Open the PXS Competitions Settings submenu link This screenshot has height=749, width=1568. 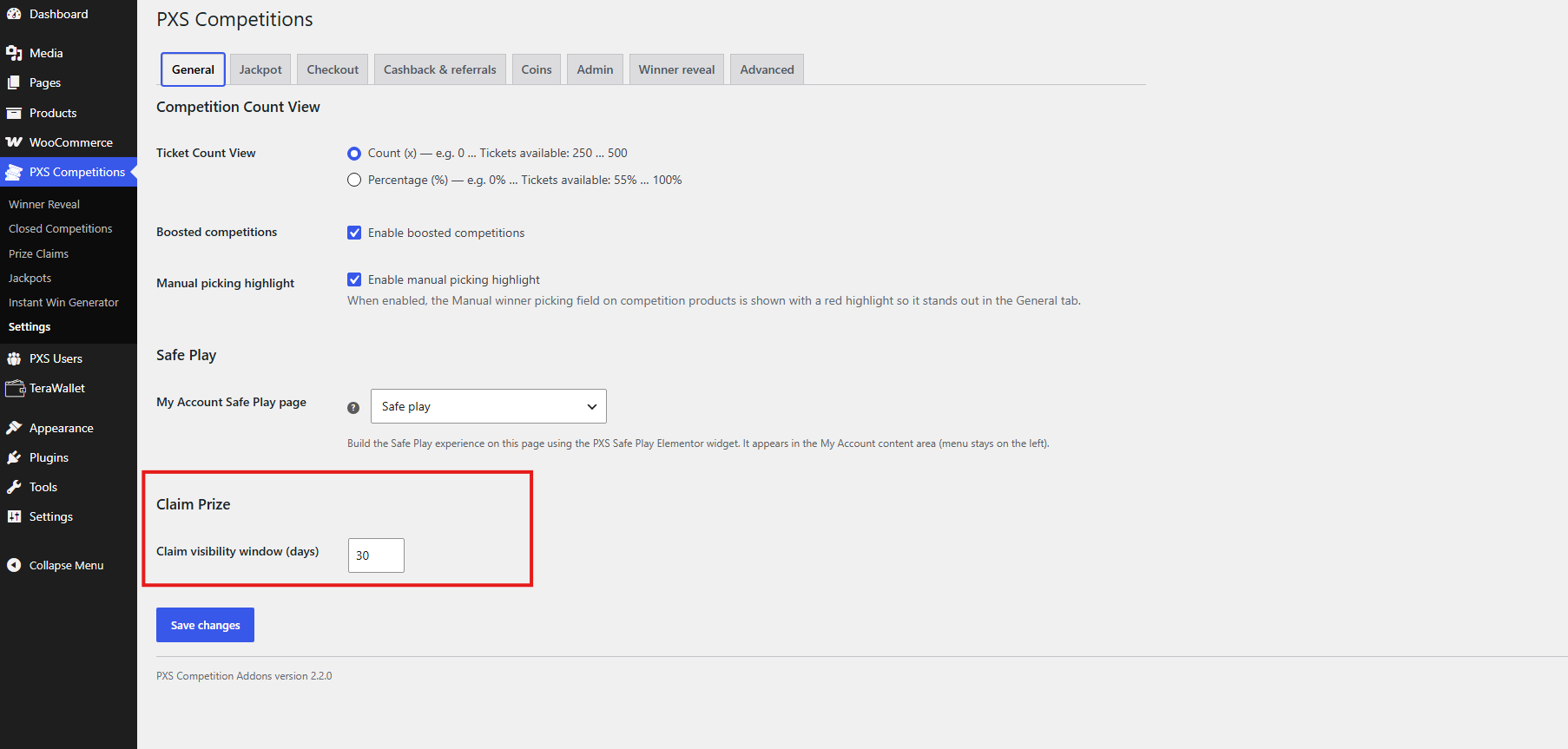[x=30, y=326]
